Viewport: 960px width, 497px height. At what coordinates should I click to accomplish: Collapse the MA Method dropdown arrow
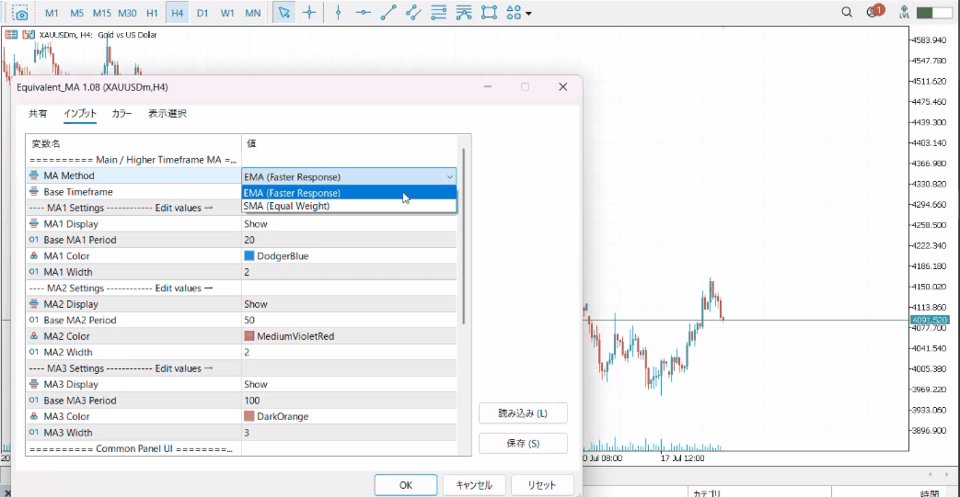click(450, 177)
